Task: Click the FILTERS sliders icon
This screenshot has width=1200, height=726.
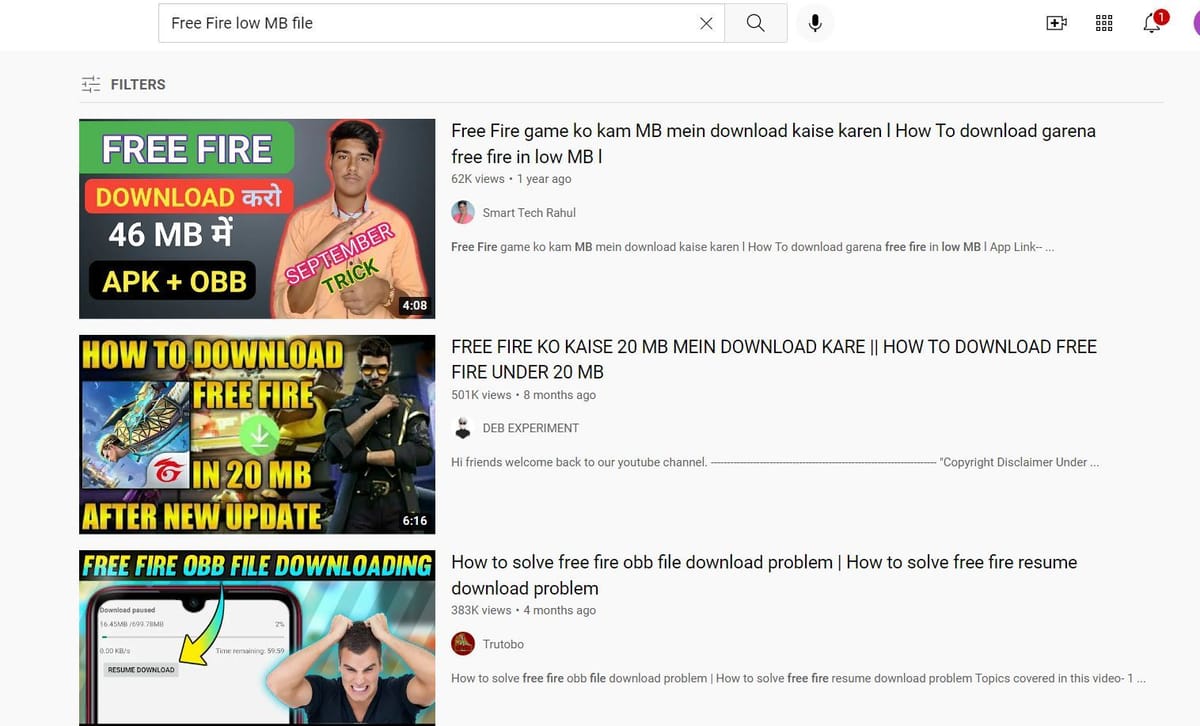Action: click(90, 84)
